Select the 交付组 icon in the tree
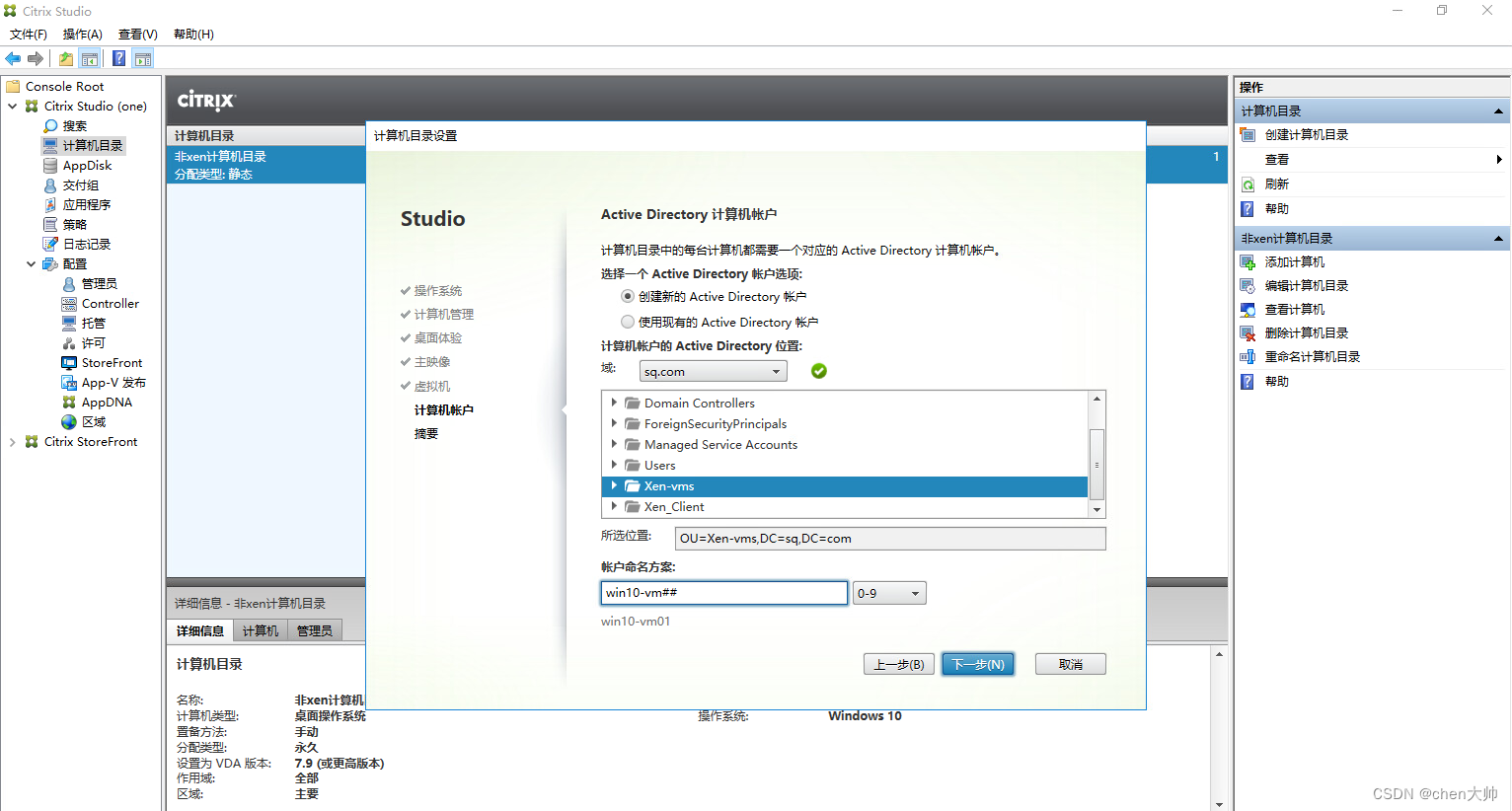Screen dimensions: 1512x811 pyautogui.click(x=50, y=185)
